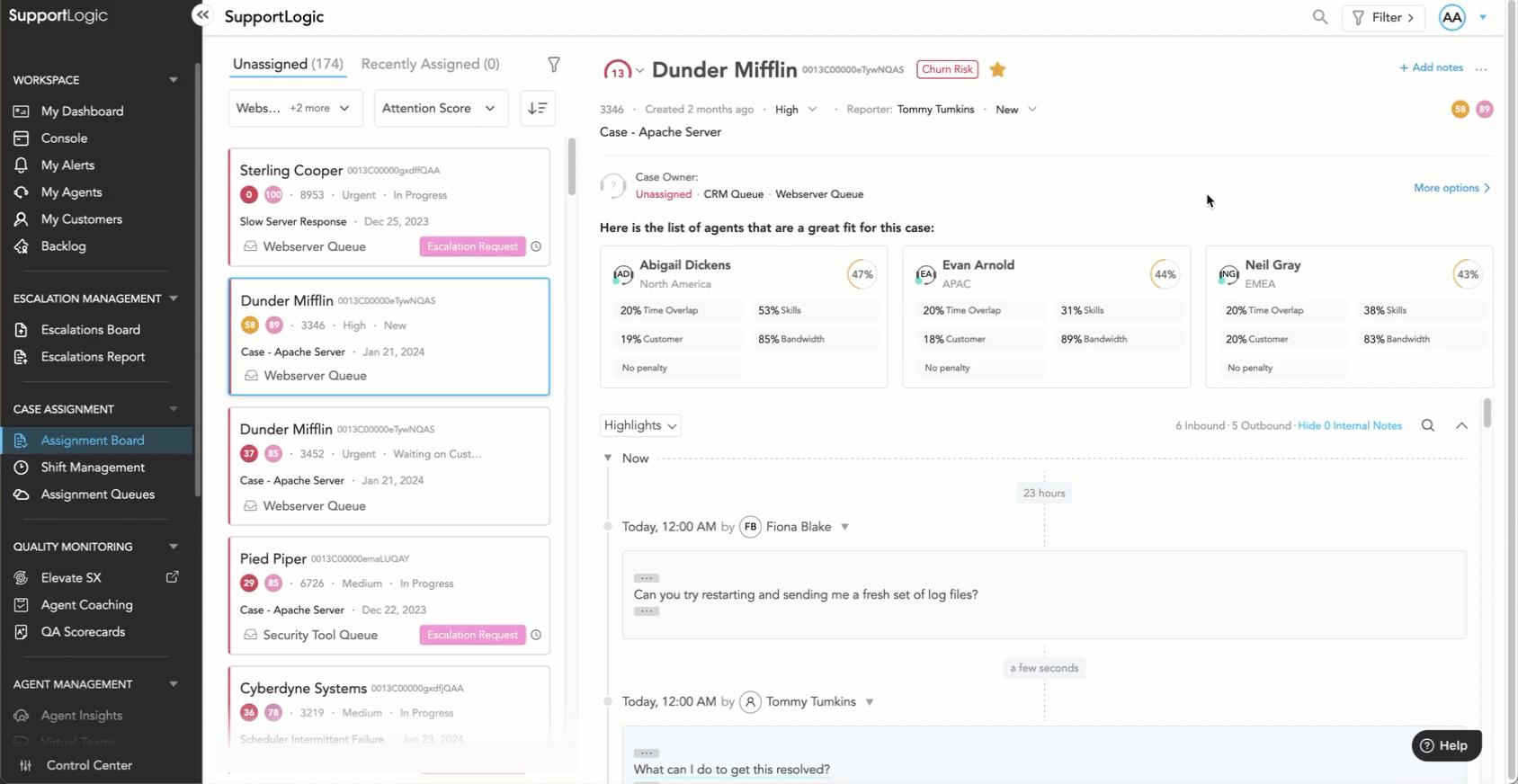This screenshot has height=784, width=1518.
Task: Toggle sort order icon button
Action: pyautogui.click(x=537, y=108)
